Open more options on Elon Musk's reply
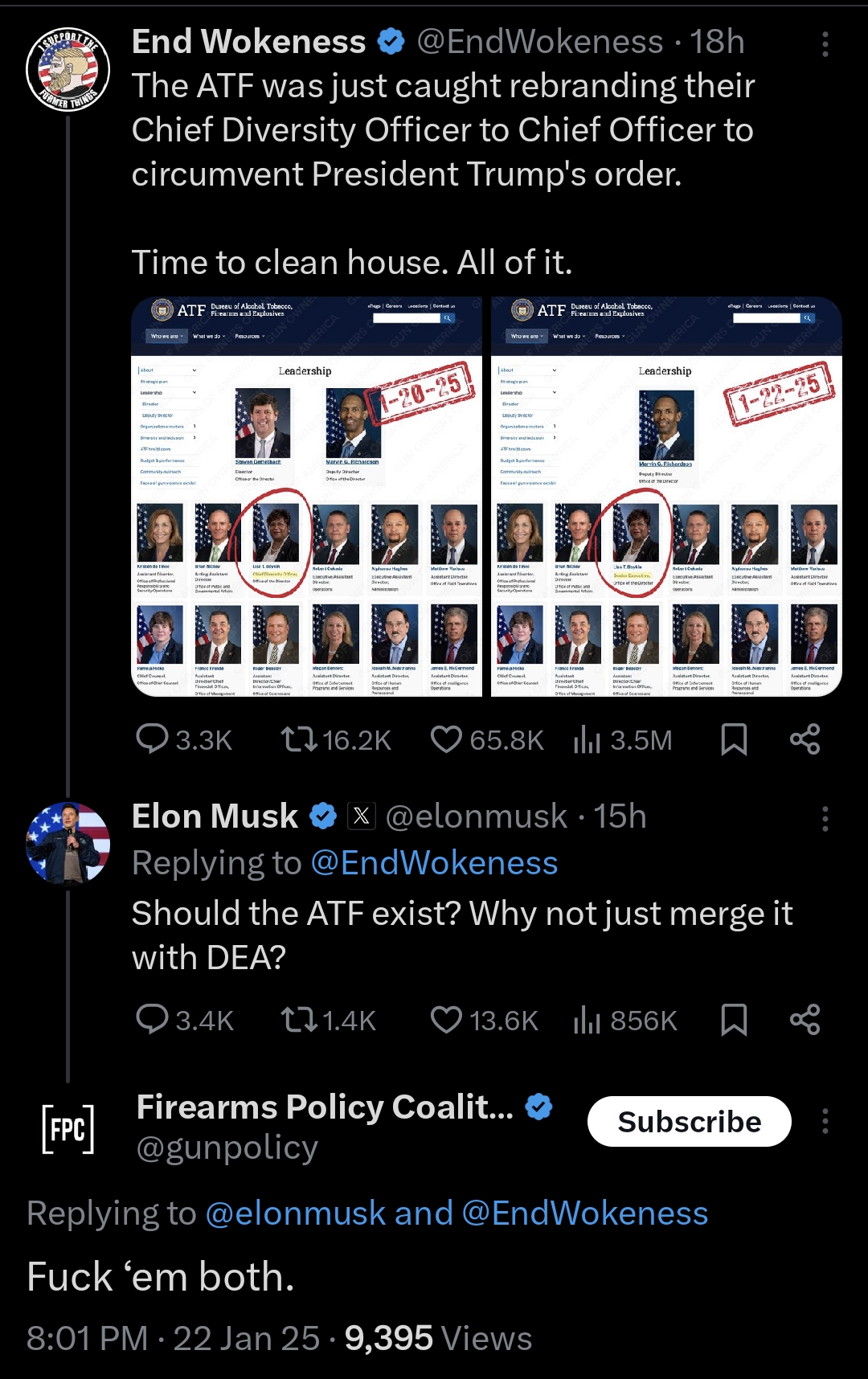 825,819
